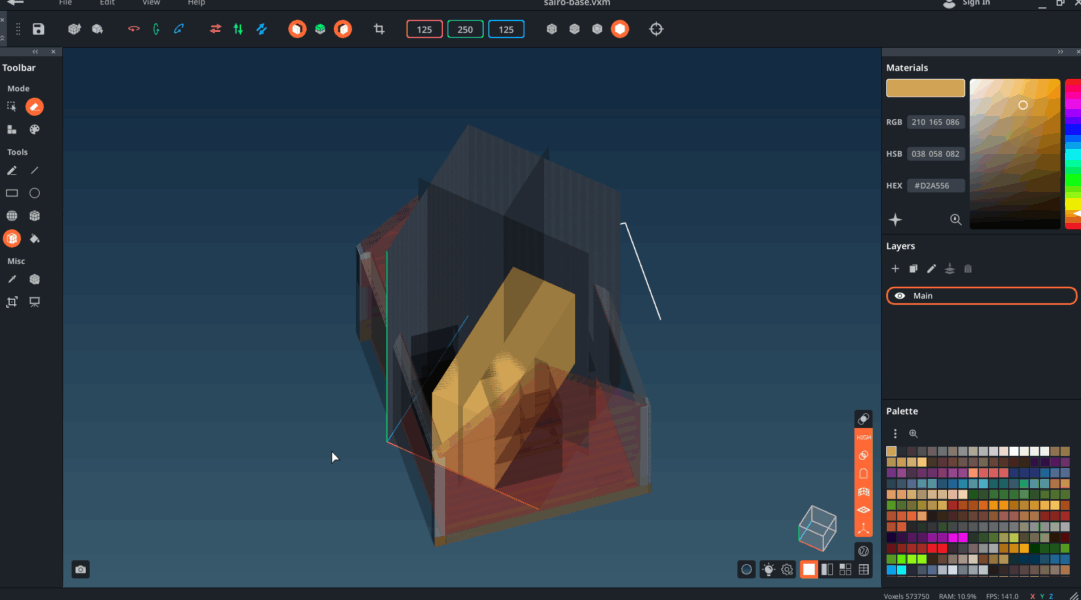Select the Erase mode
This screenshot has width=1081, height=600.
pyautogui.click(x=34, y=107)
